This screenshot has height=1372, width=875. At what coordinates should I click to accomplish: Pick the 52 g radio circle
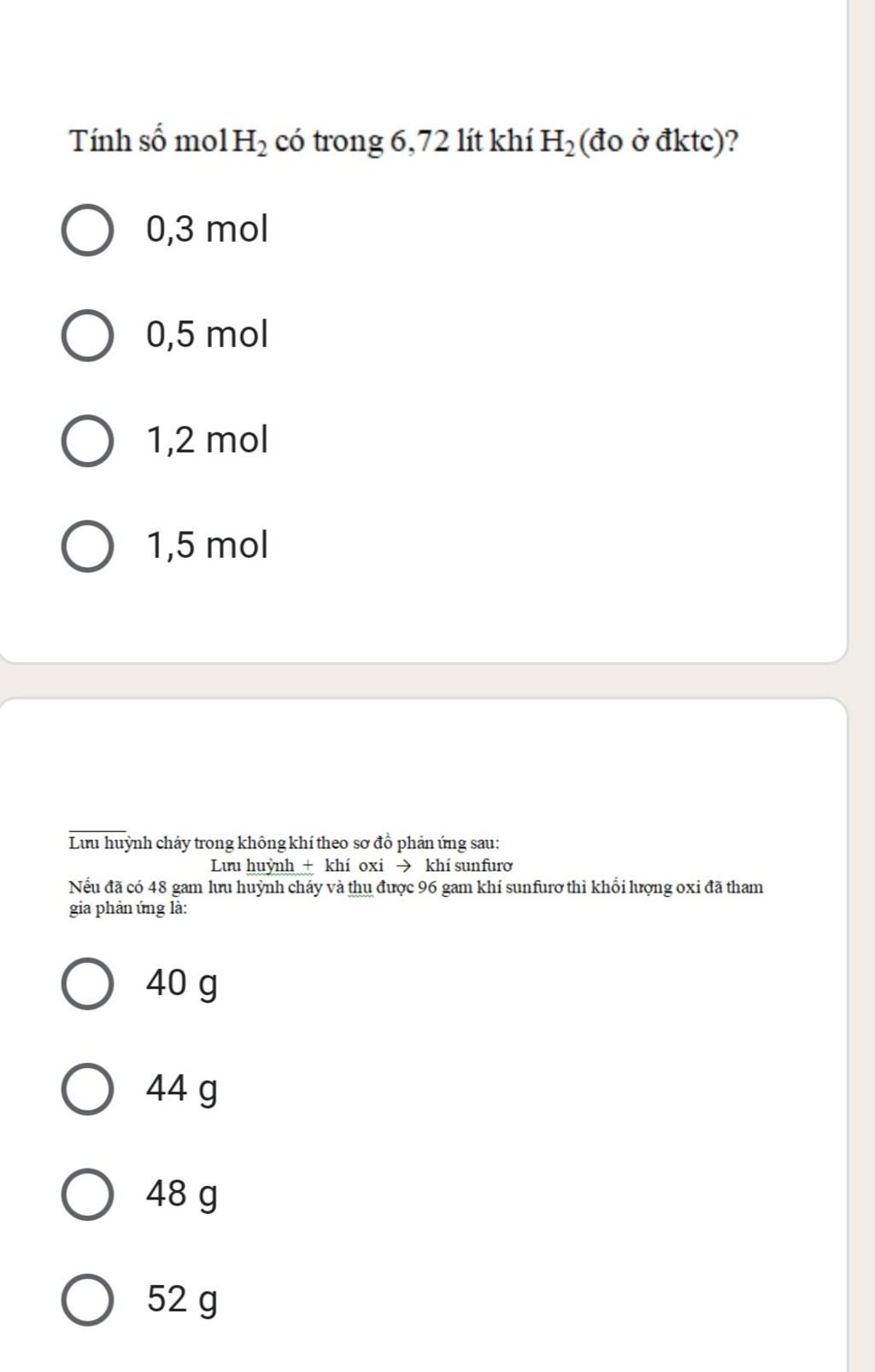click(x=87, y=1300)
